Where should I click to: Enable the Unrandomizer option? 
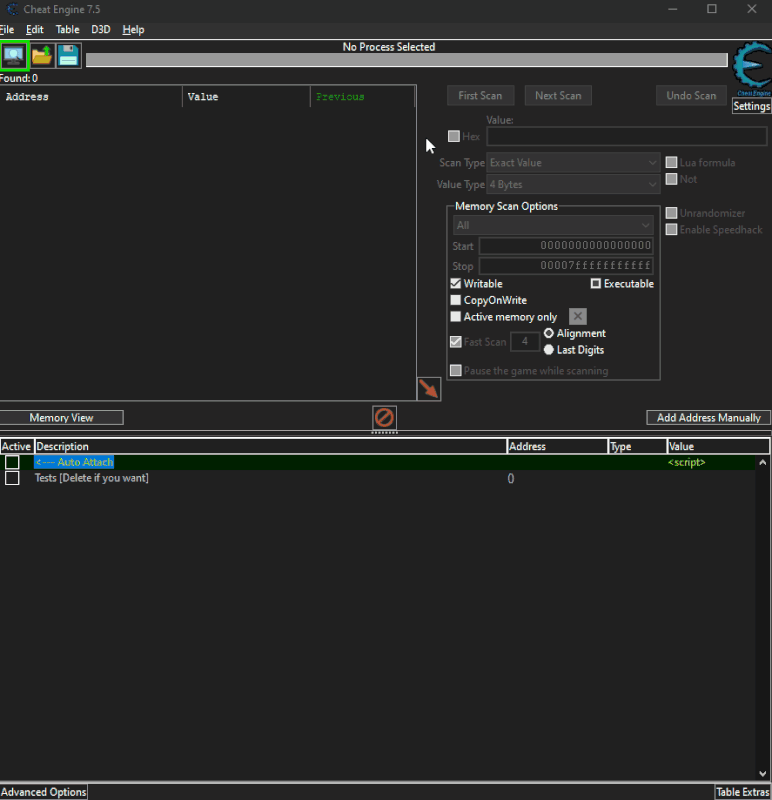[x=671, y=213]
